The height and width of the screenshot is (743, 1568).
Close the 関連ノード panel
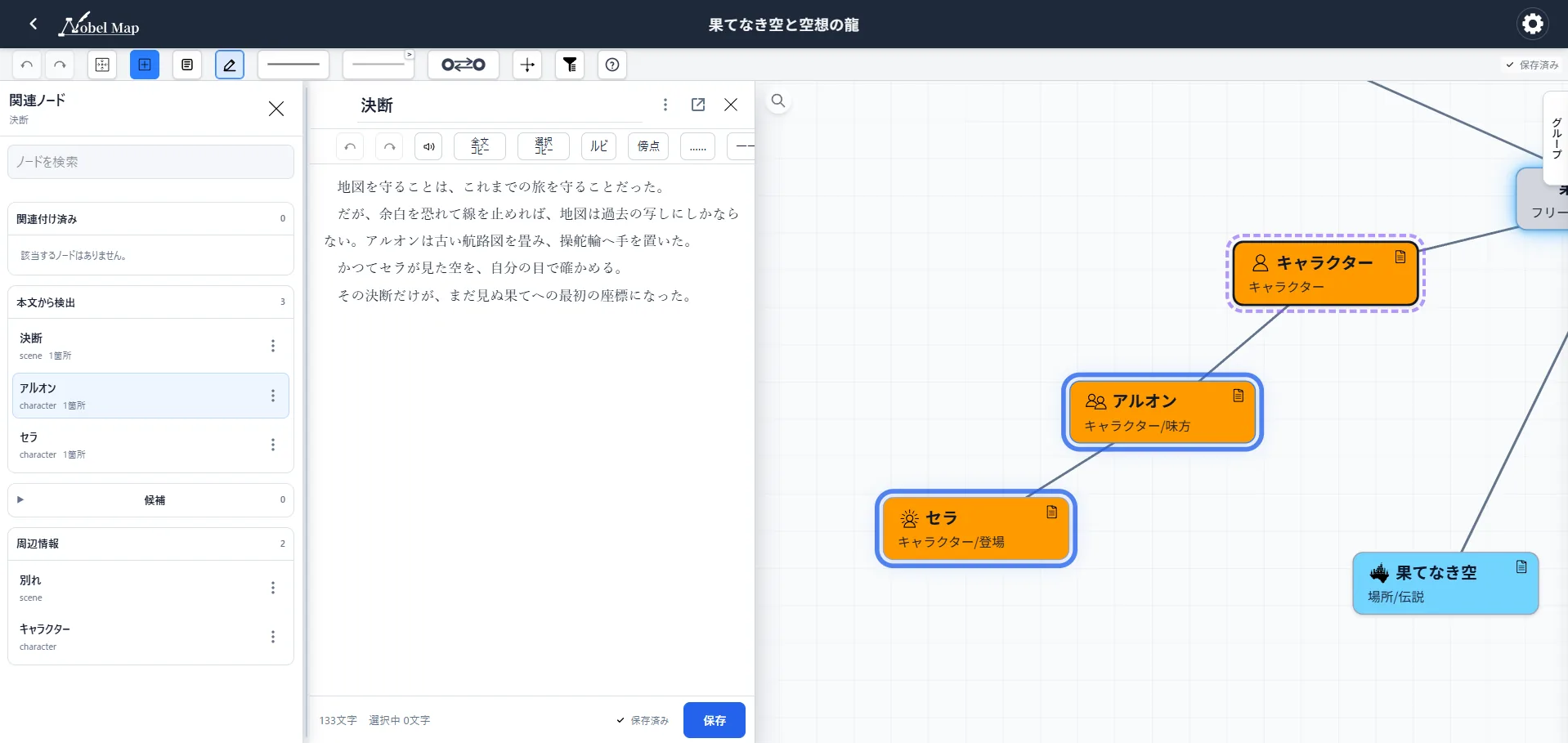tap(276, 109)
